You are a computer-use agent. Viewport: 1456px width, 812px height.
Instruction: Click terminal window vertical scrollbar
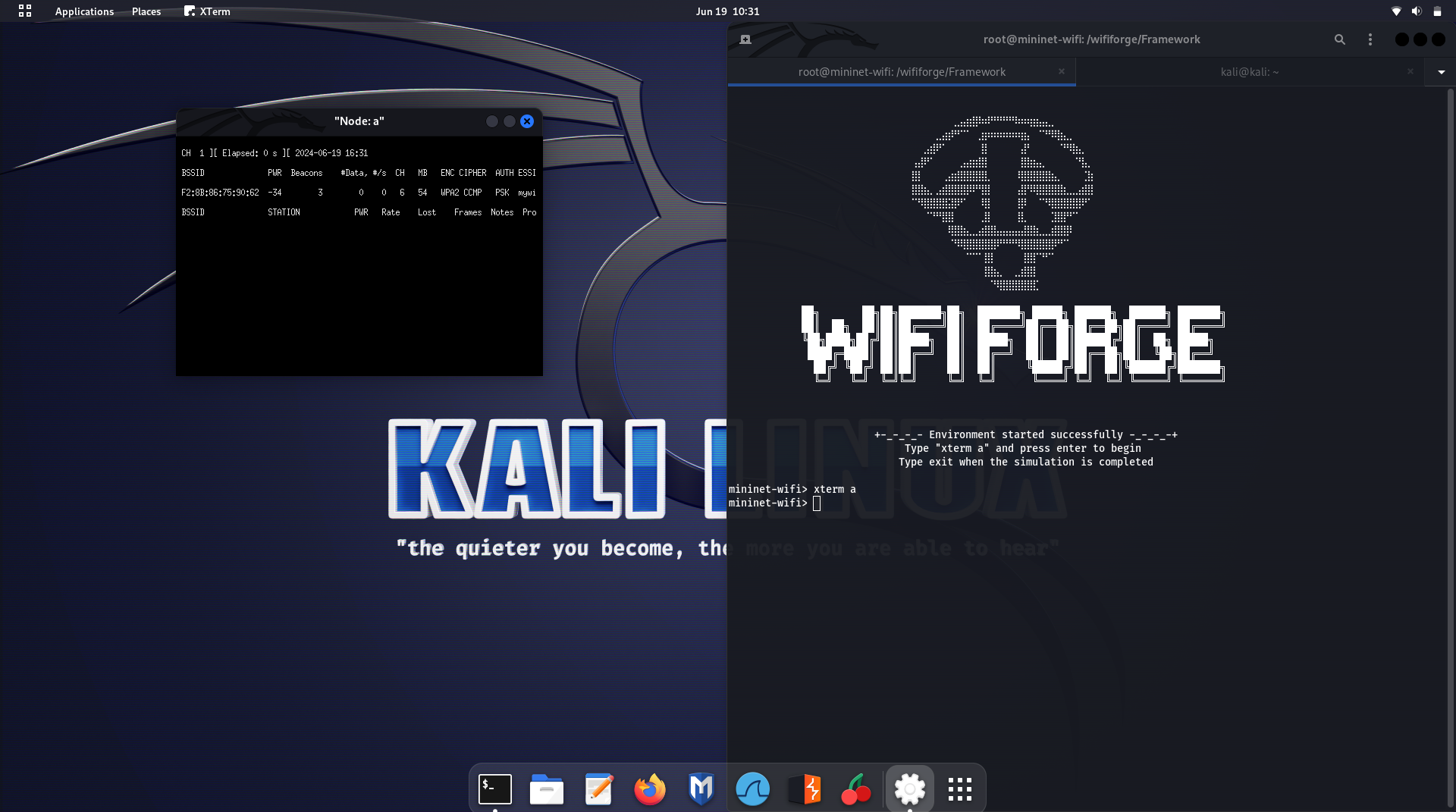pos(1451,447)
